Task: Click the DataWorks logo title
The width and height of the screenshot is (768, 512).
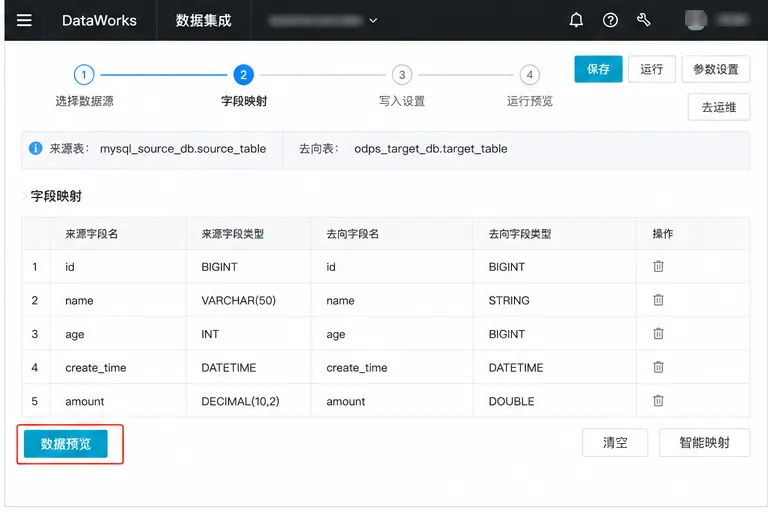Action: pos(99,20)
